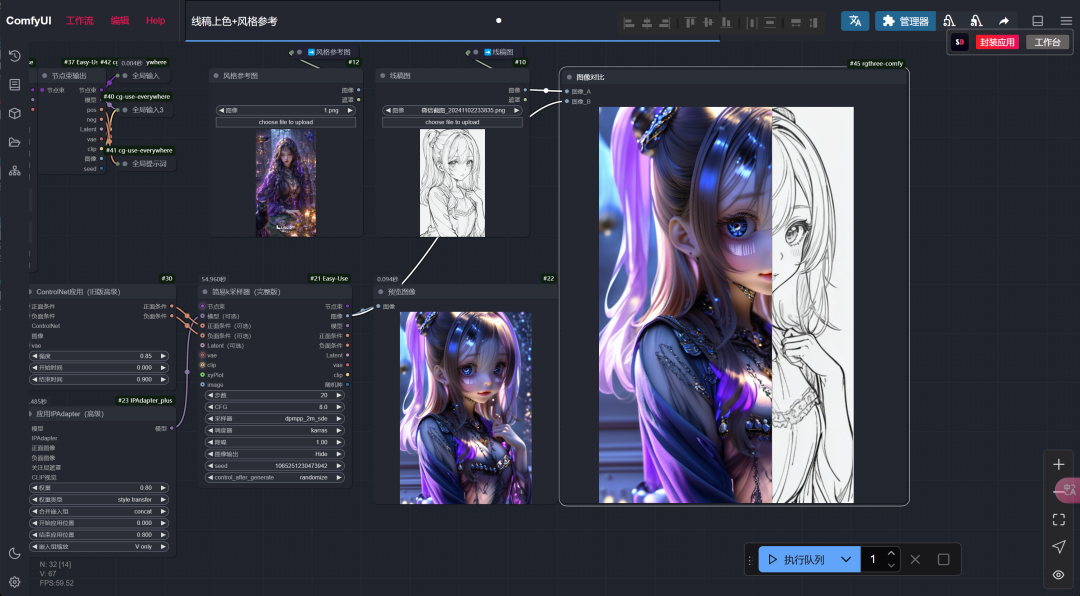The width and height of the screenshot is (1080, 596).
Task: Open the queue history sidebar icon
Action: [14, 56]
